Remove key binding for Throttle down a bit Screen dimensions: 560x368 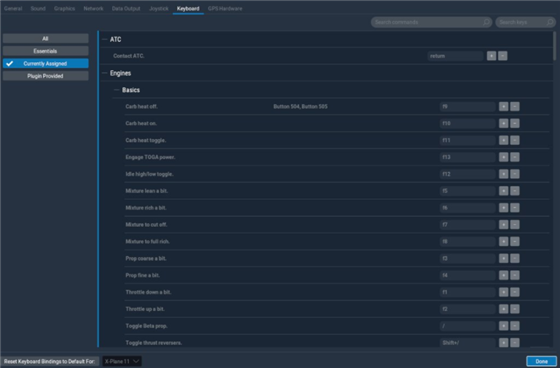pos(515,292)
